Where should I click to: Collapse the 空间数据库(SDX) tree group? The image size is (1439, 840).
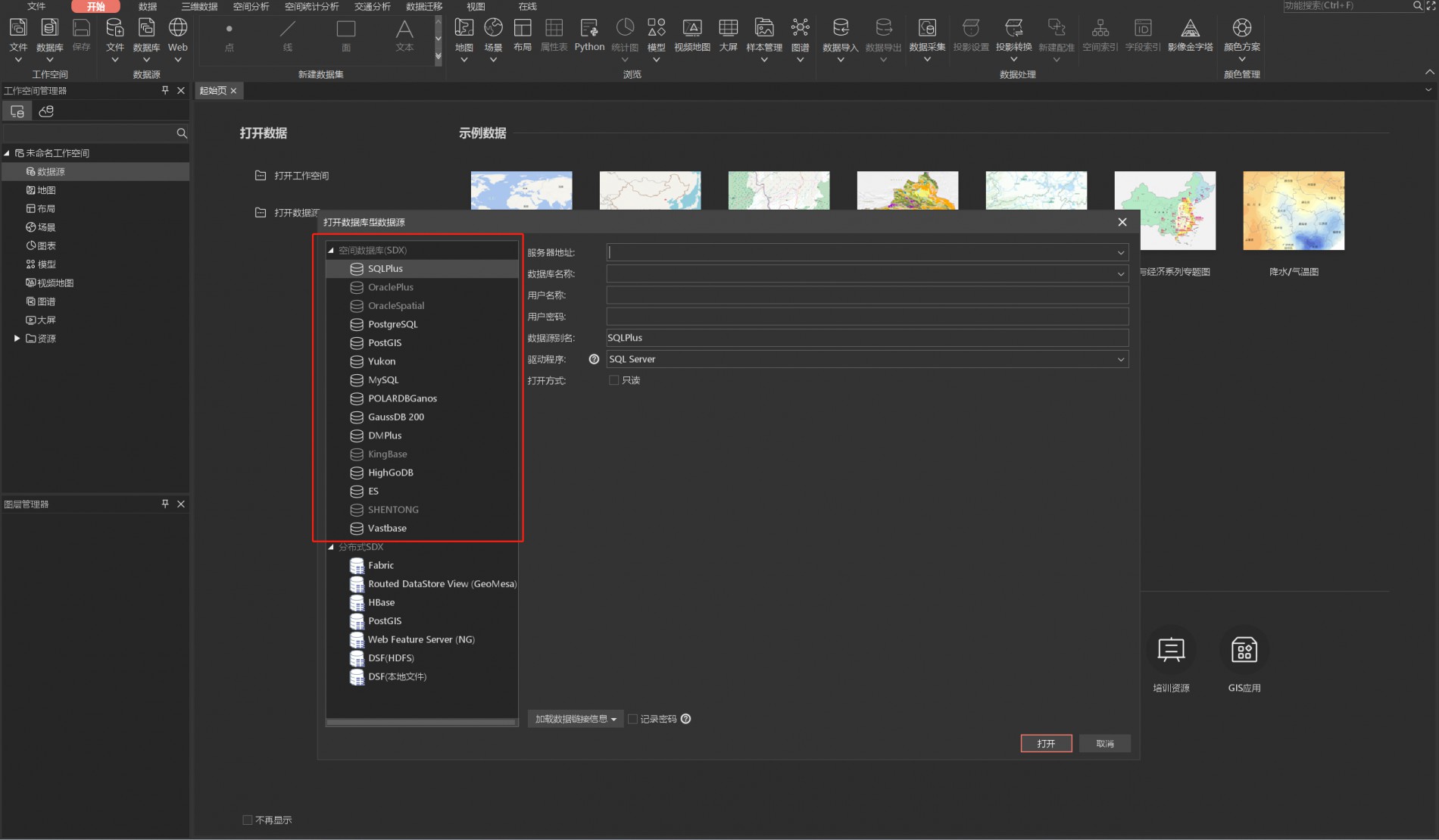click(x=331, y=250)
